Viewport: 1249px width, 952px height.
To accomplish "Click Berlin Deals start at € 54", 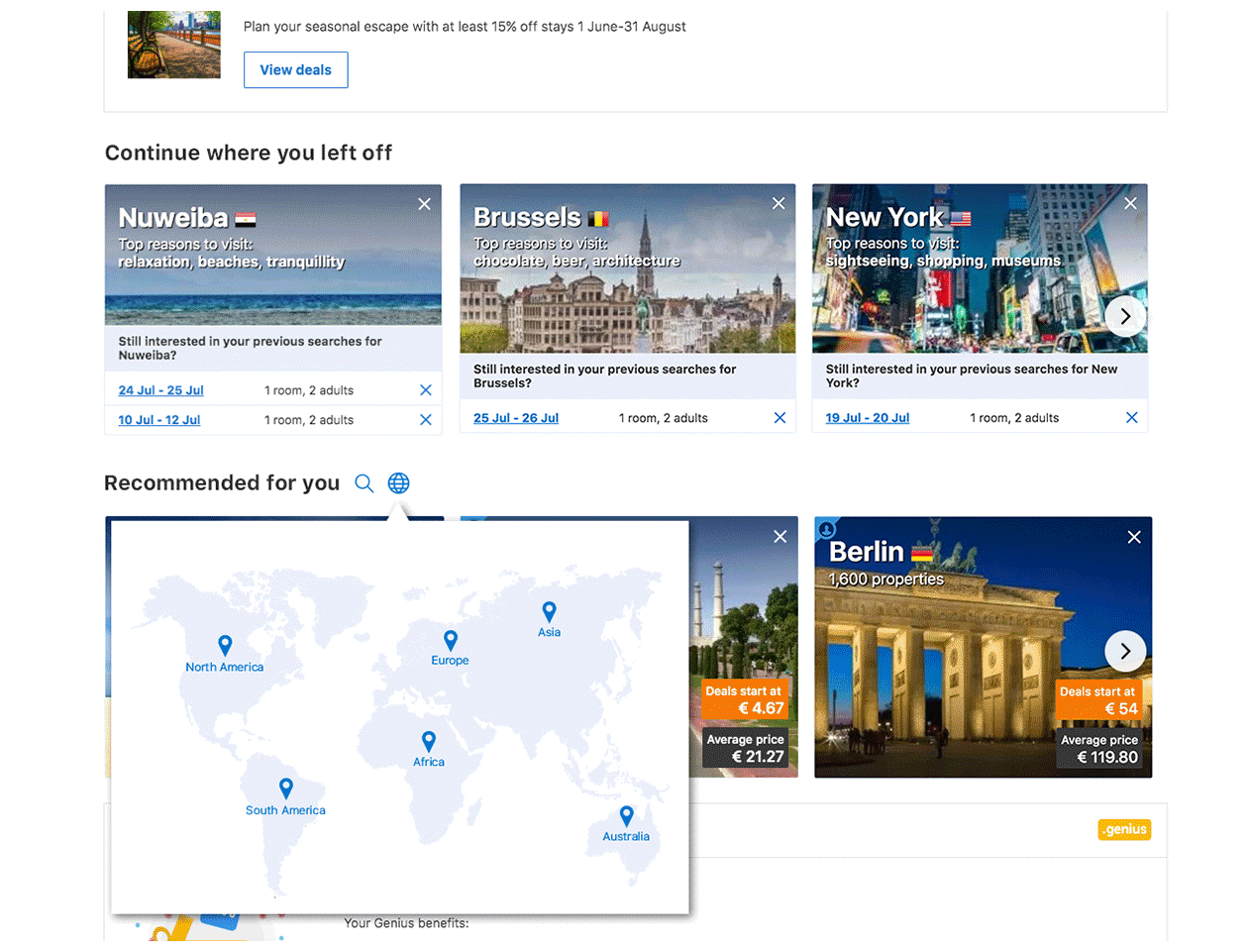I will pyautogui.click(x=1098, y=700).
